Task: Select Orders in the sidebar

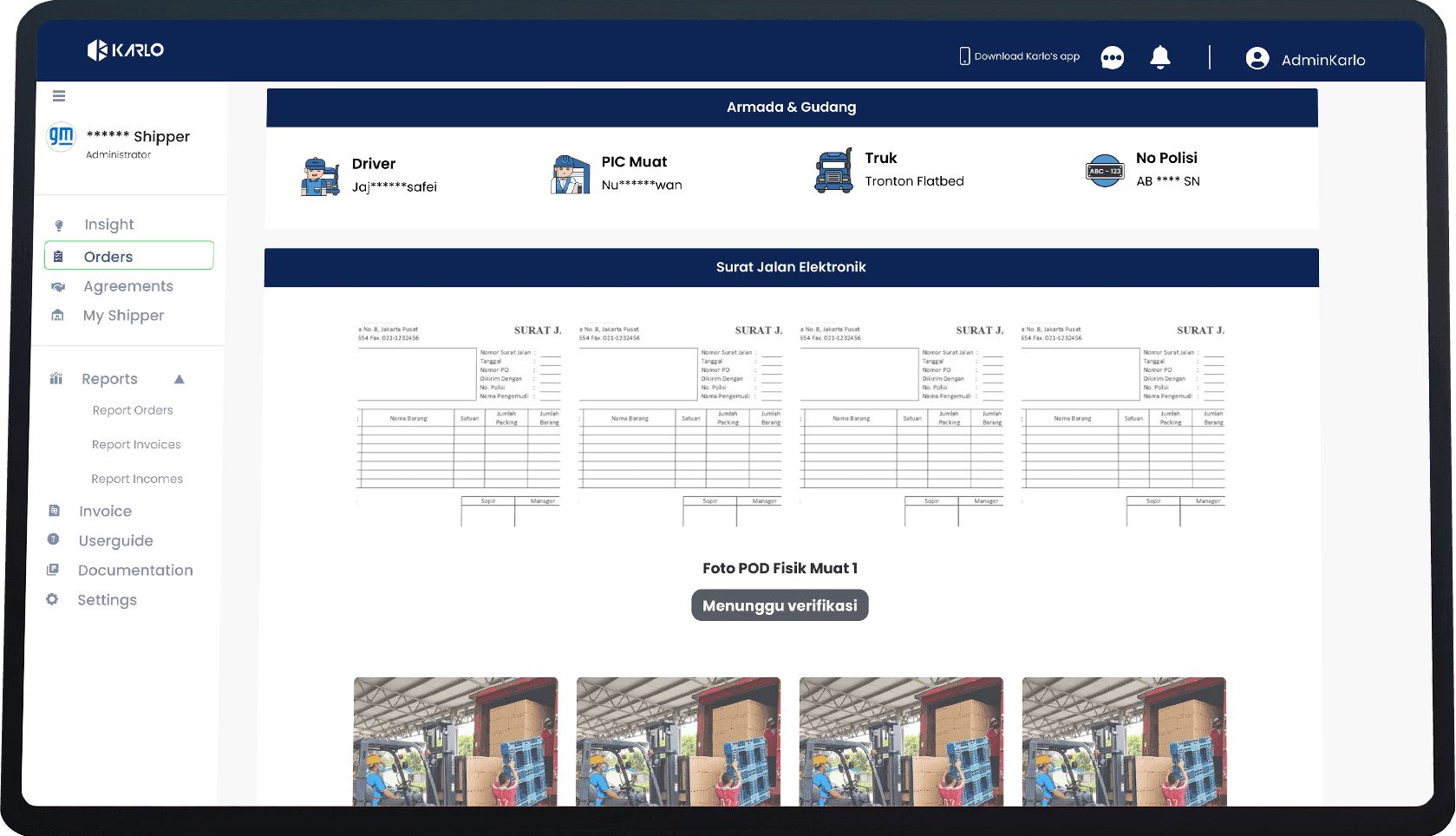Action: [x=129, y=256]
